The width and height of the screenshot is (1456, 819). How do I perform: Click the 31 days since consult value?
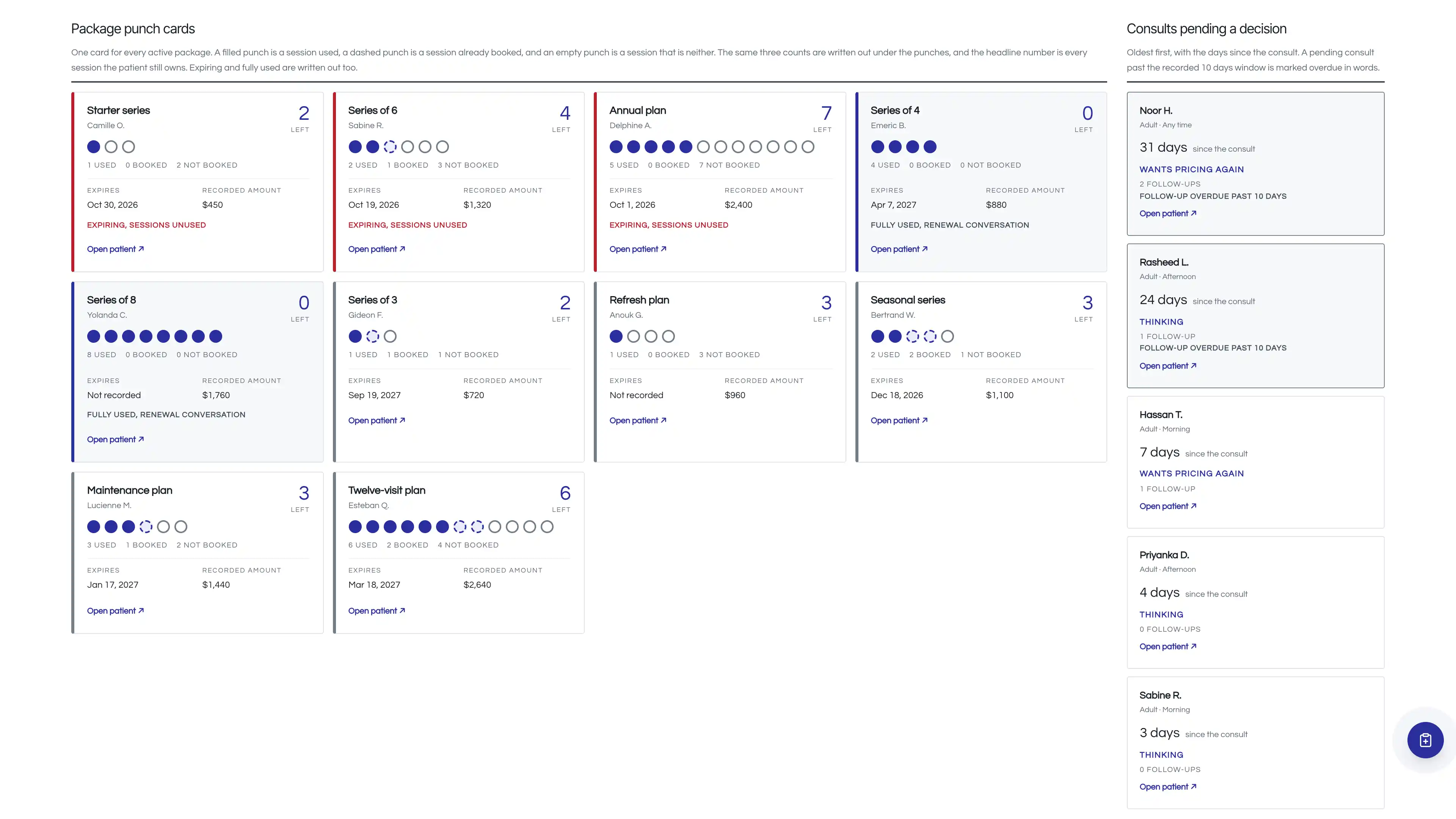pyautogui.click(x=1163, y=147)
